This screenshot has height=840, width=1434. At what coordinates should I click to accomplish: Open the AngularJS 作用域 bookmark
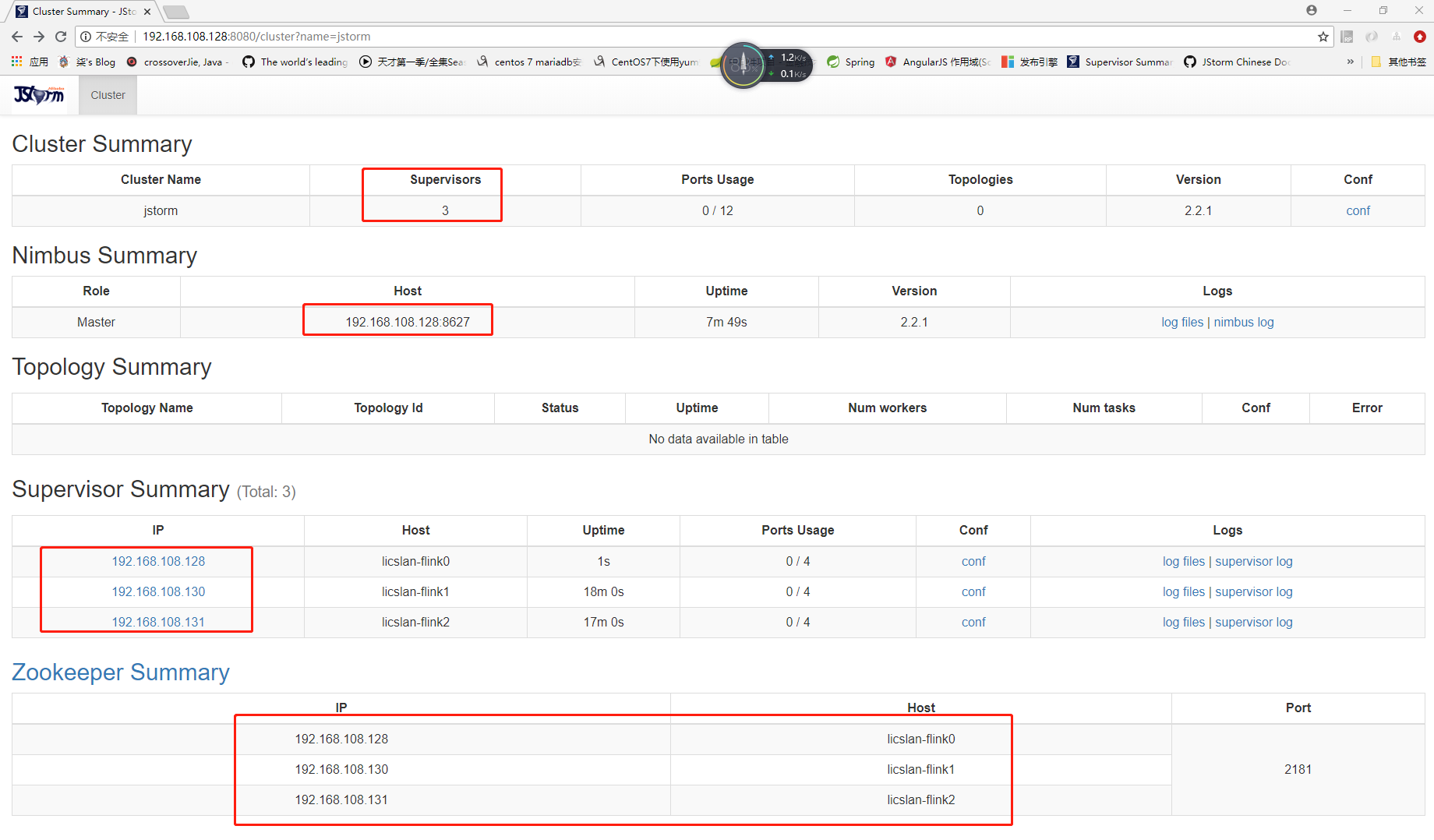(938, 62)
